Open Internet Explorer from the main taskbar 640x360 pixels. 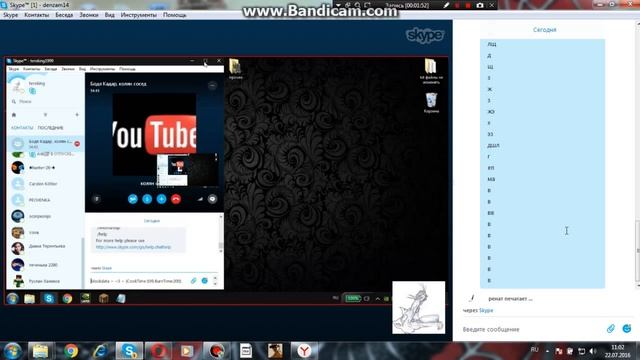tap(100, 351)
